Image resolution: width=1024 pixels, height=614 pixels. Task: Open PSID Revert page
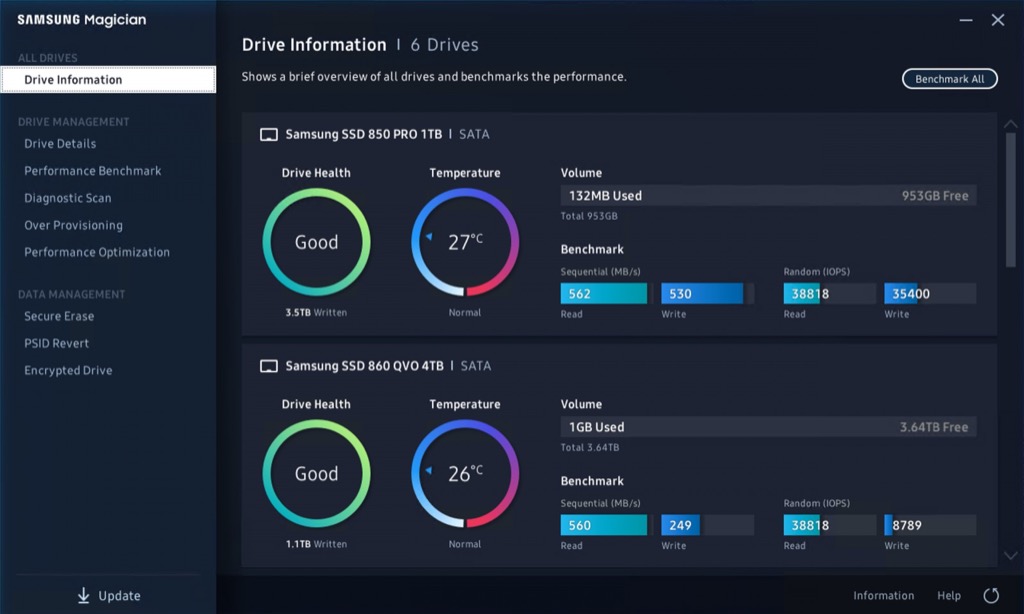tap(57, 344)
